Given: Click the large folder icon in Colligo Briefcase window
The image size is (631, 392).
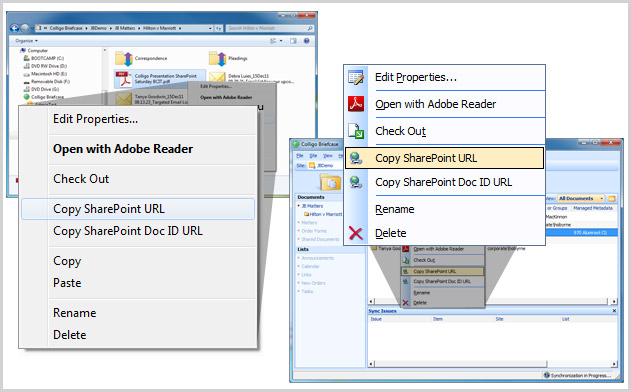Looking at the screenshot, I should [x=330, y=183].
